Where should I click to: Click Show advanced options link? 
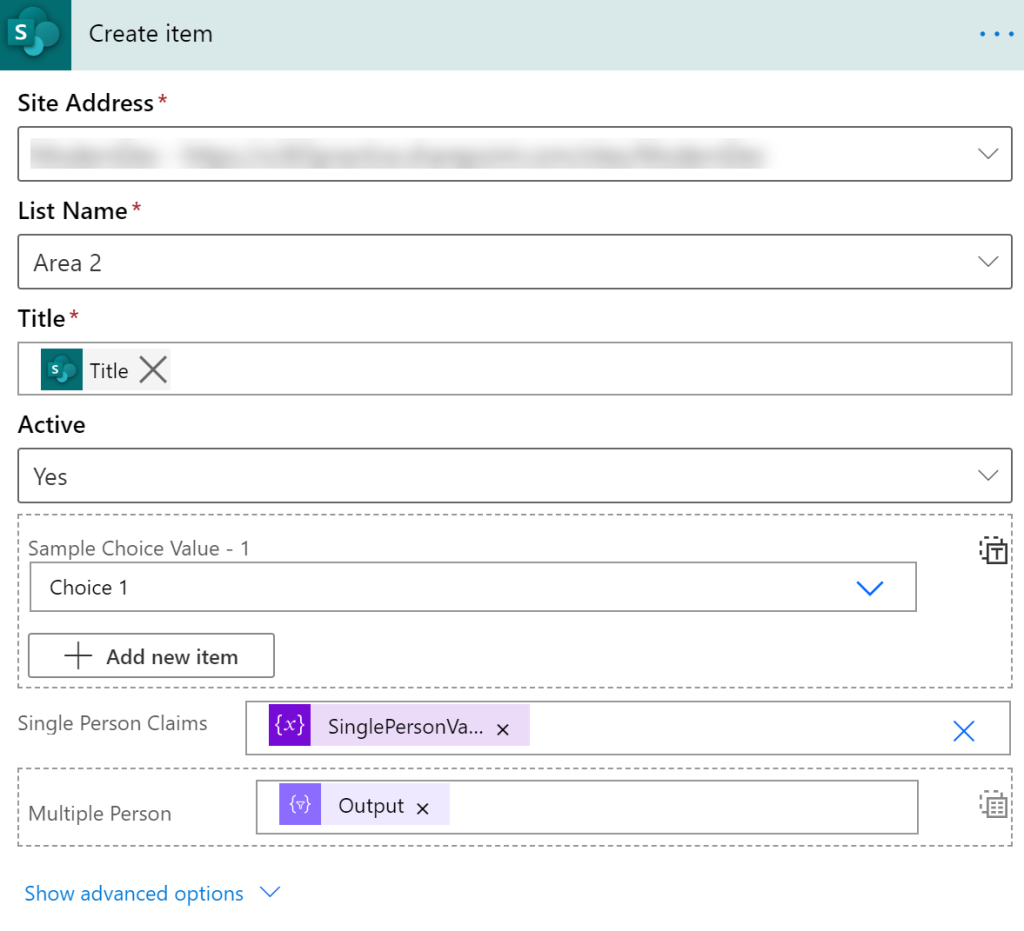point(134,893)
